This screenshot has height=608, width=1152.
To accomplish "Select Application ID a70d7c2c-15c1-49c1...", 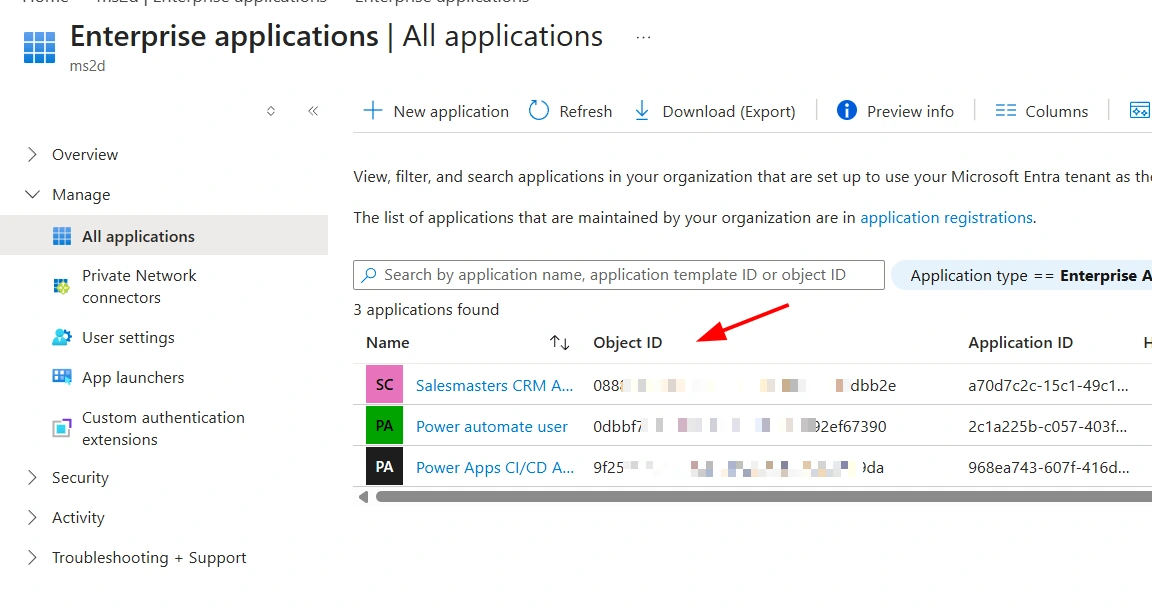I will pos(1048,385).
